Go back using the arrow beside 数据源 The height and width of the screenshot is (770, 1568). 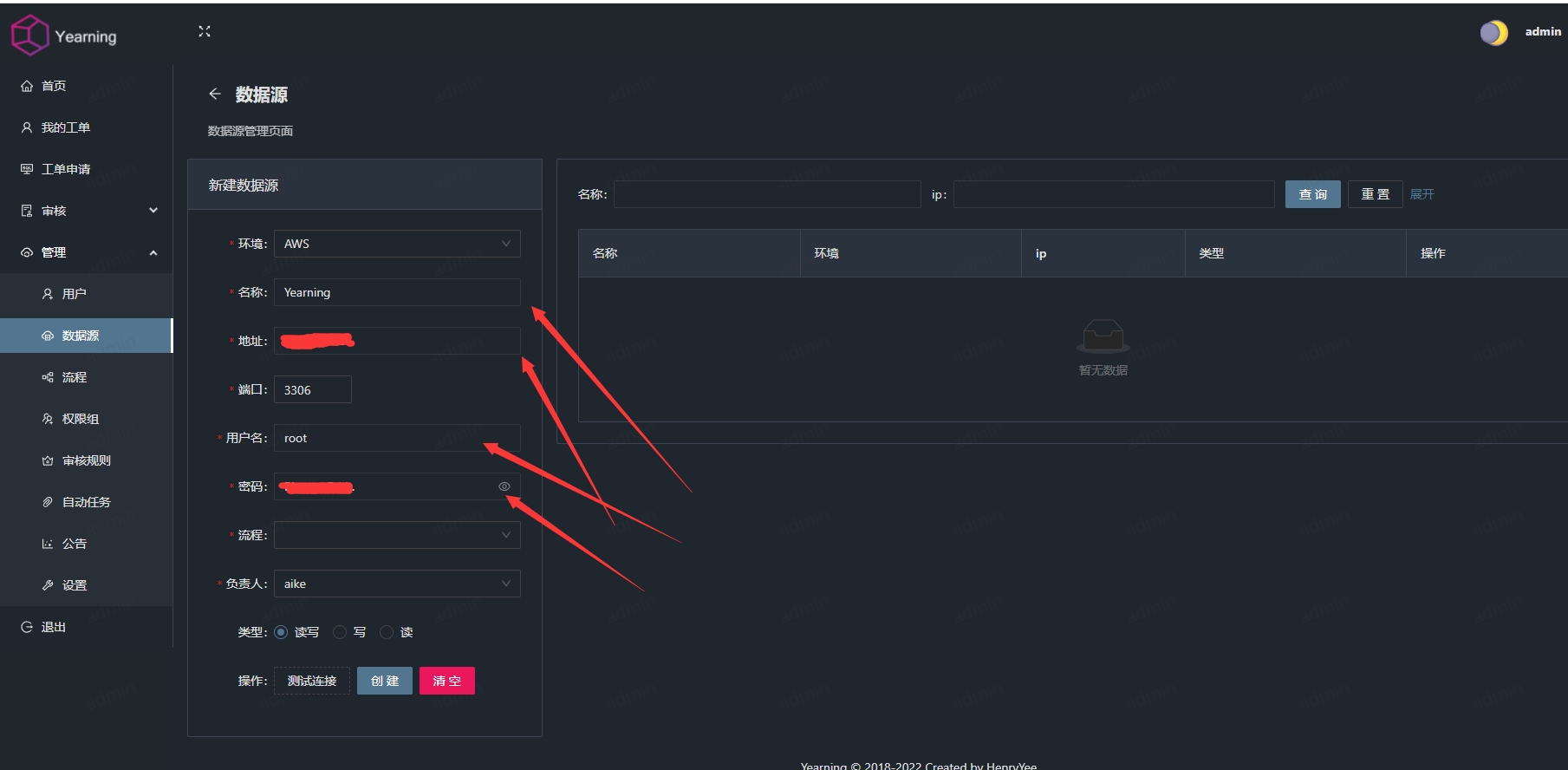[x=215, y=94]
